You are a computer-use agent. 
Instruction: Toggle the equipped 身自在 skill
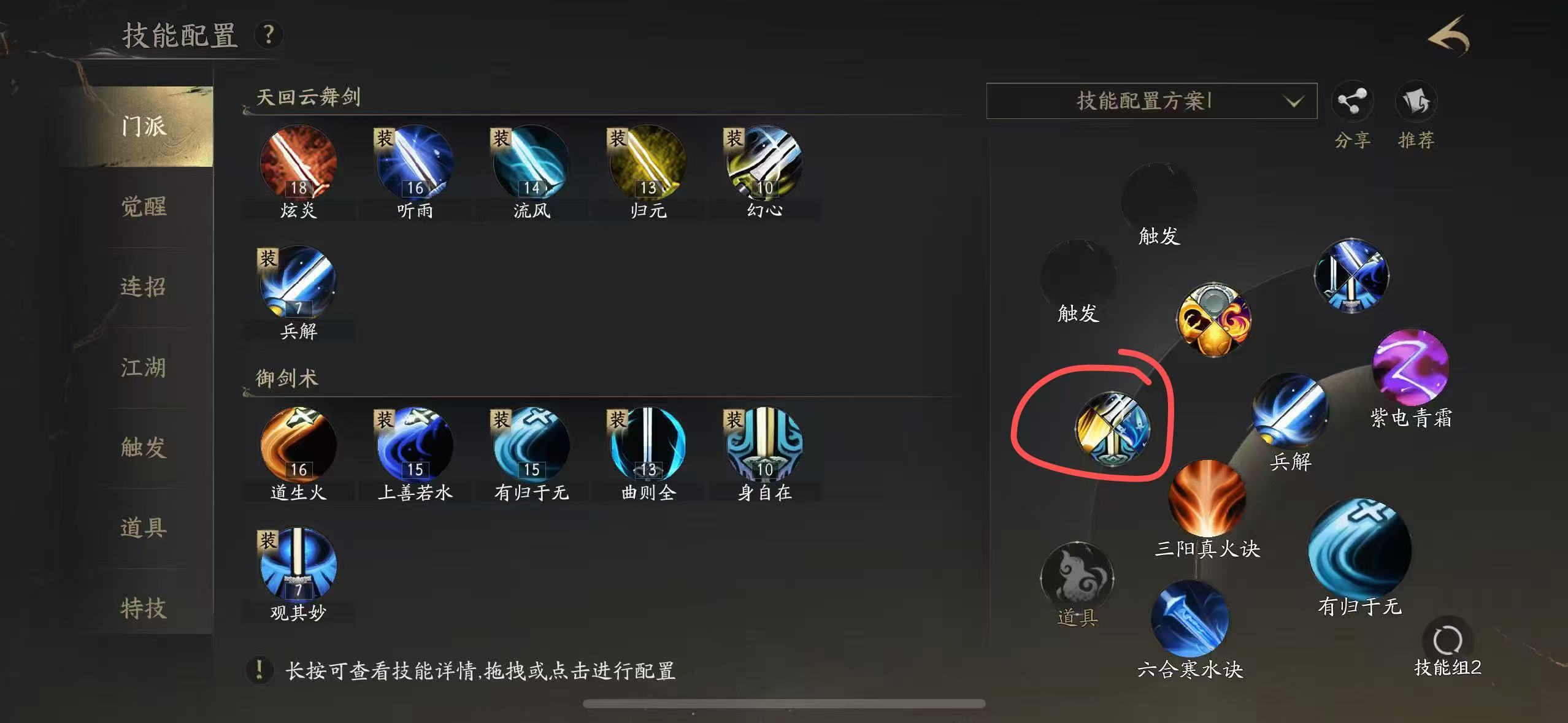pyautogui.click(x=764, y=445)
